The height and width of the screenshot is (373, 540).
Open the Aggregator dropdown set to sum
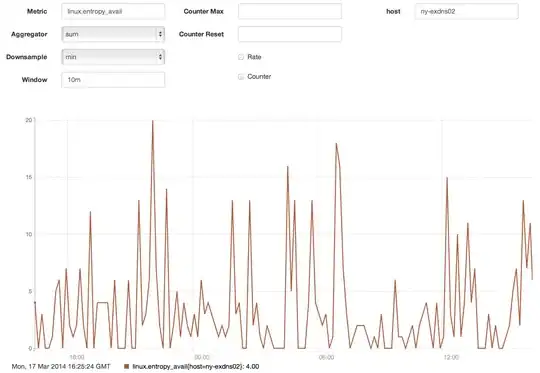click(113, 34)
